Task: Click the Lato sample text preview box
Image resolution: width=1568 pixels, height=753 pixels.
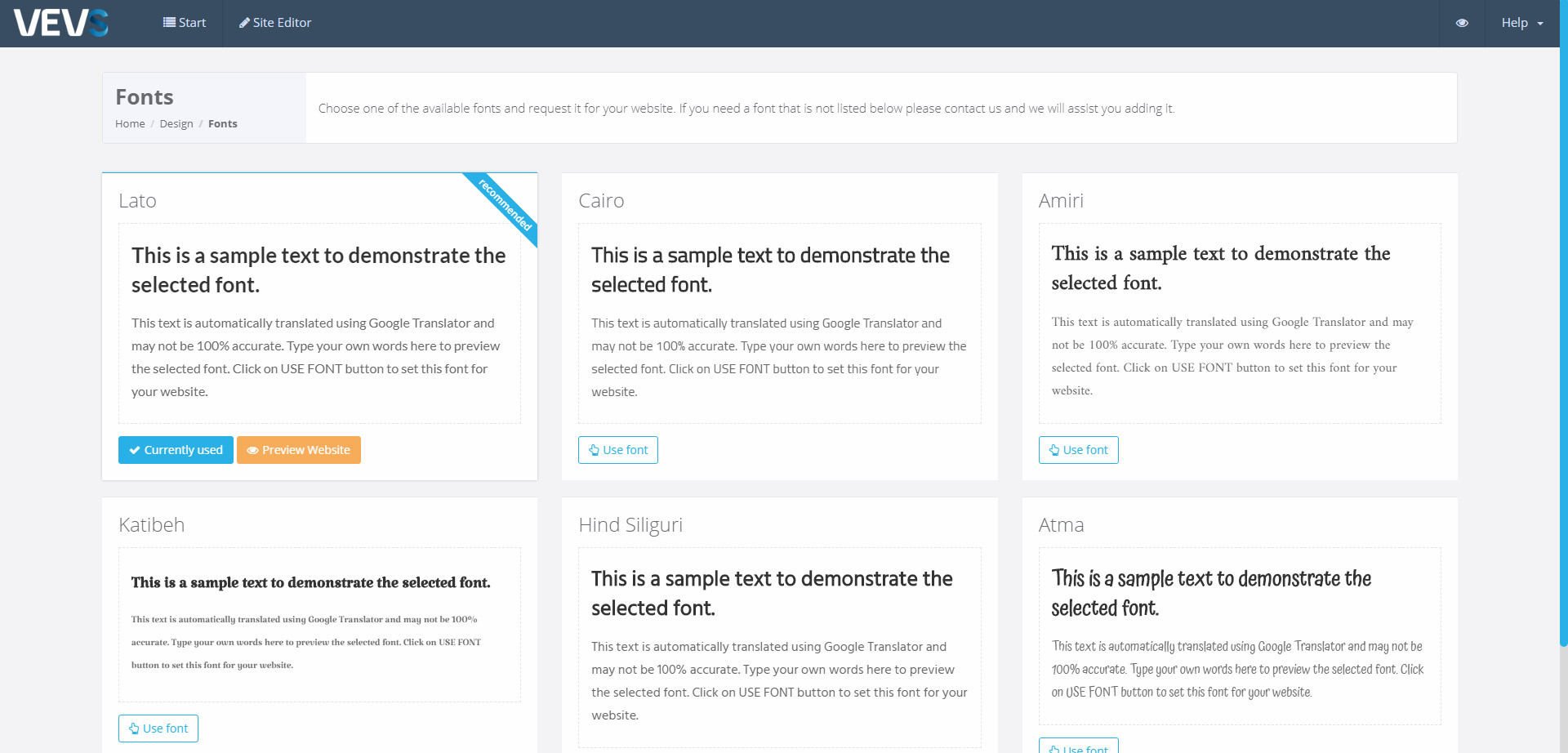Action: [319, 323]
